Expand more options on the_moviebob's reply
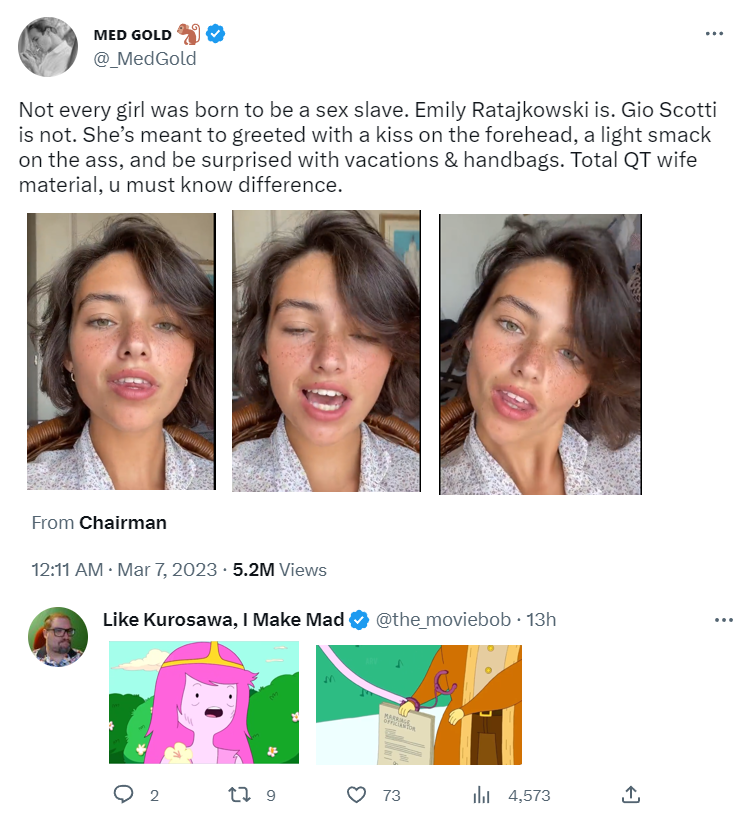 click(723, 620)
